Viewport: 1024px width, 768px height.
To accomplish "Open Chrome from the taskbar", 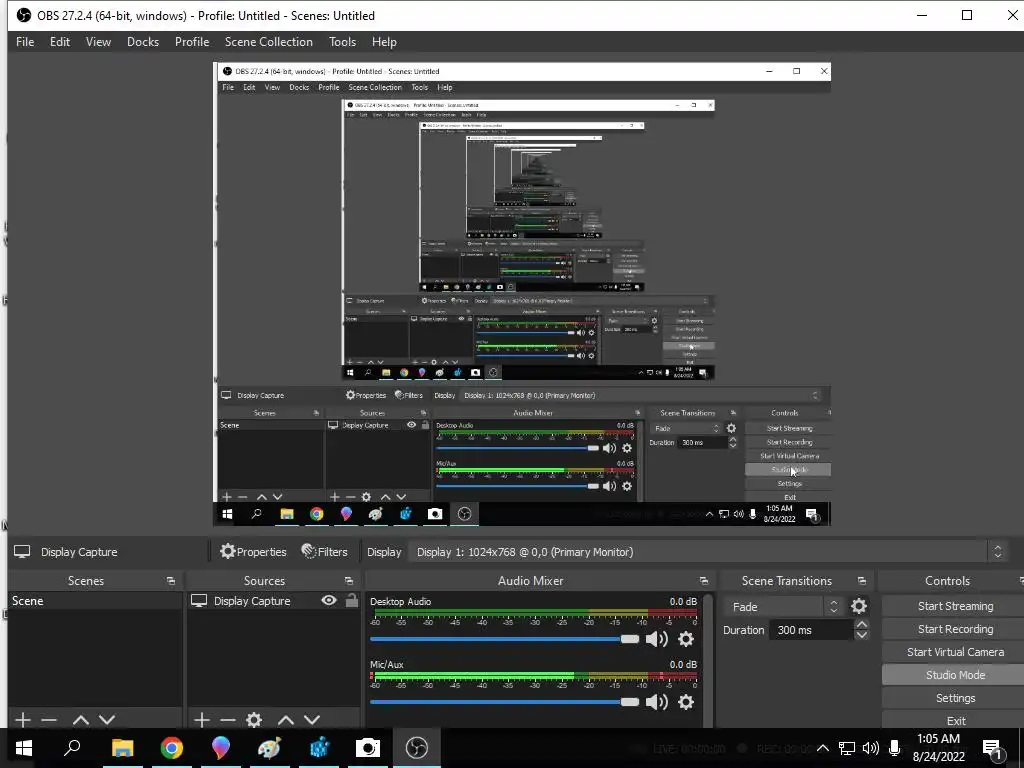I will pyautogui.click(x=172, y=748).
